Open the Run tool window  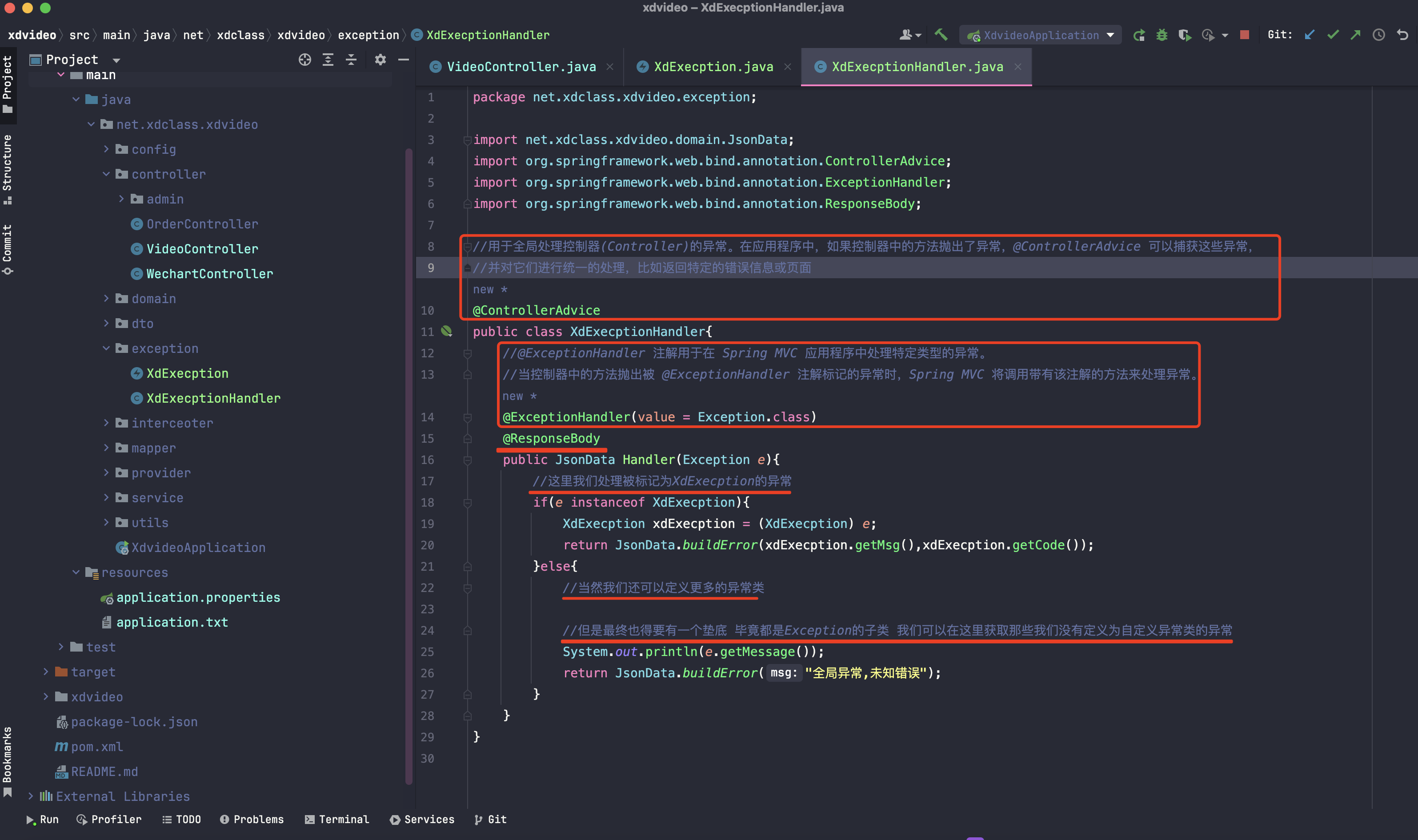(43, 819)
